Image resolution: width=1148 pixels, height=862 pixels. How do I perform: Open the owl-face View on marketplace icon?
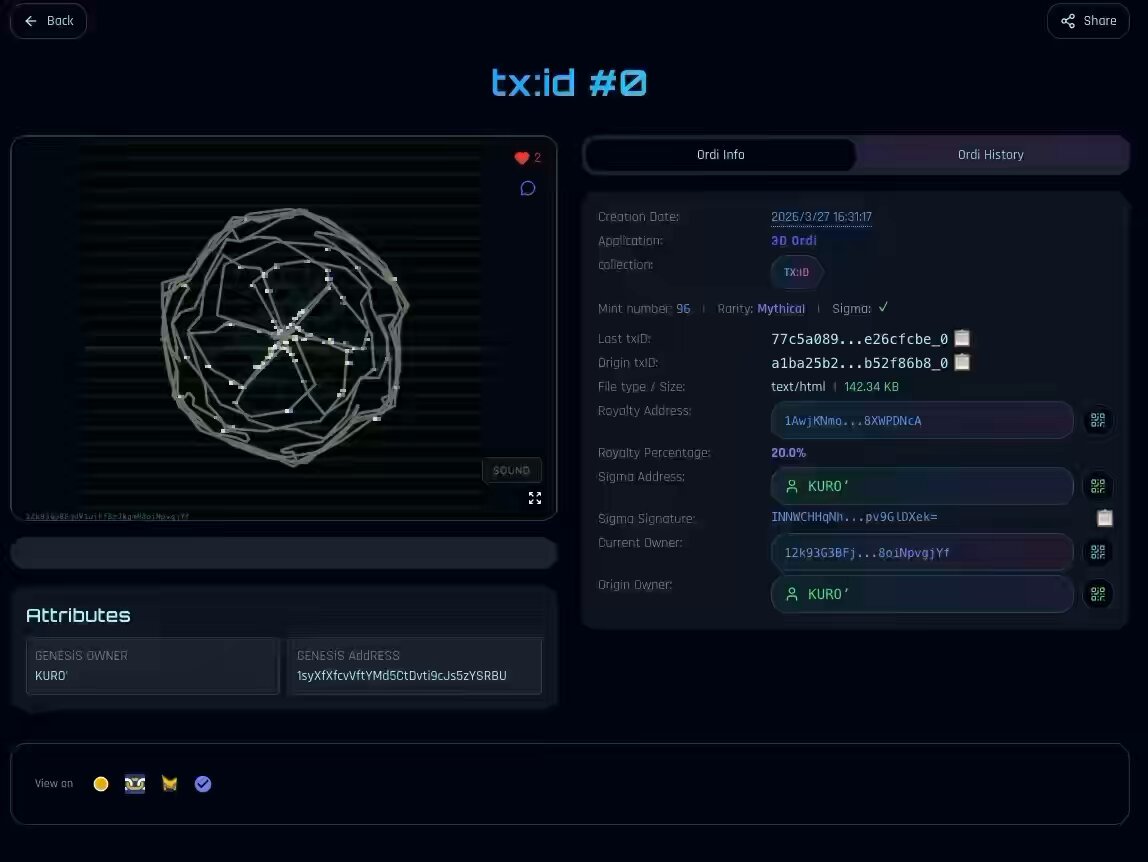135,784
